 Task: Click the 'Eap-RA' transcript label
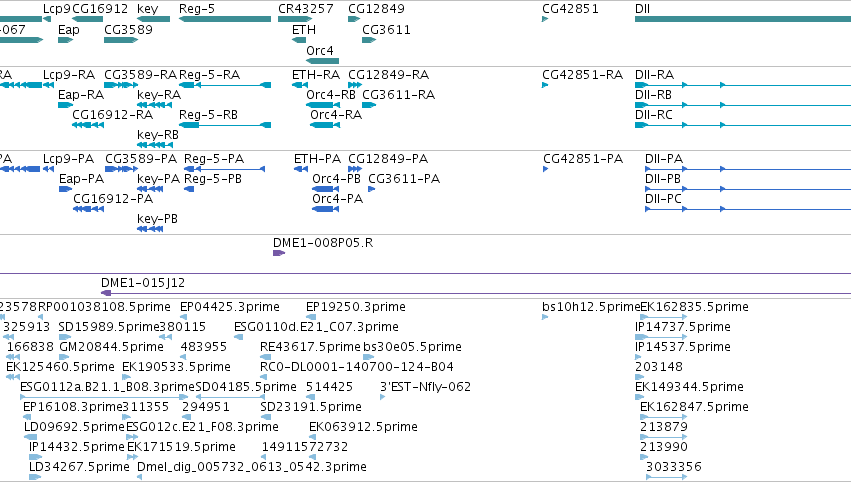tap(81, 94)
